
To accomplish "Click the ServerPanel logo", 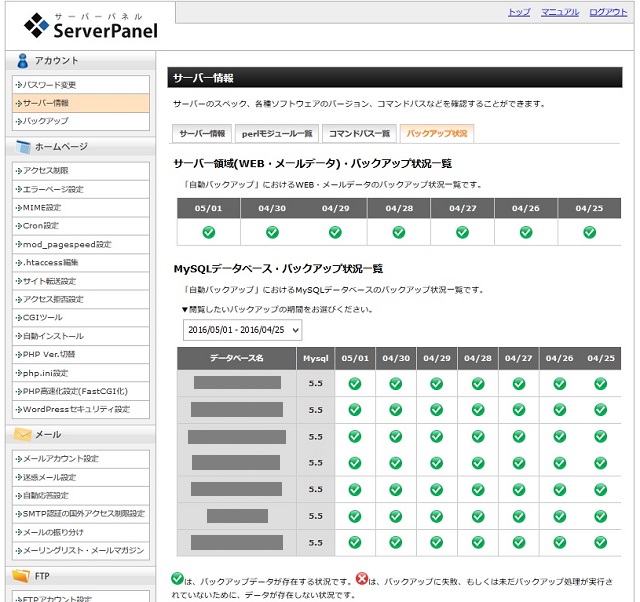I will (91, 26).
